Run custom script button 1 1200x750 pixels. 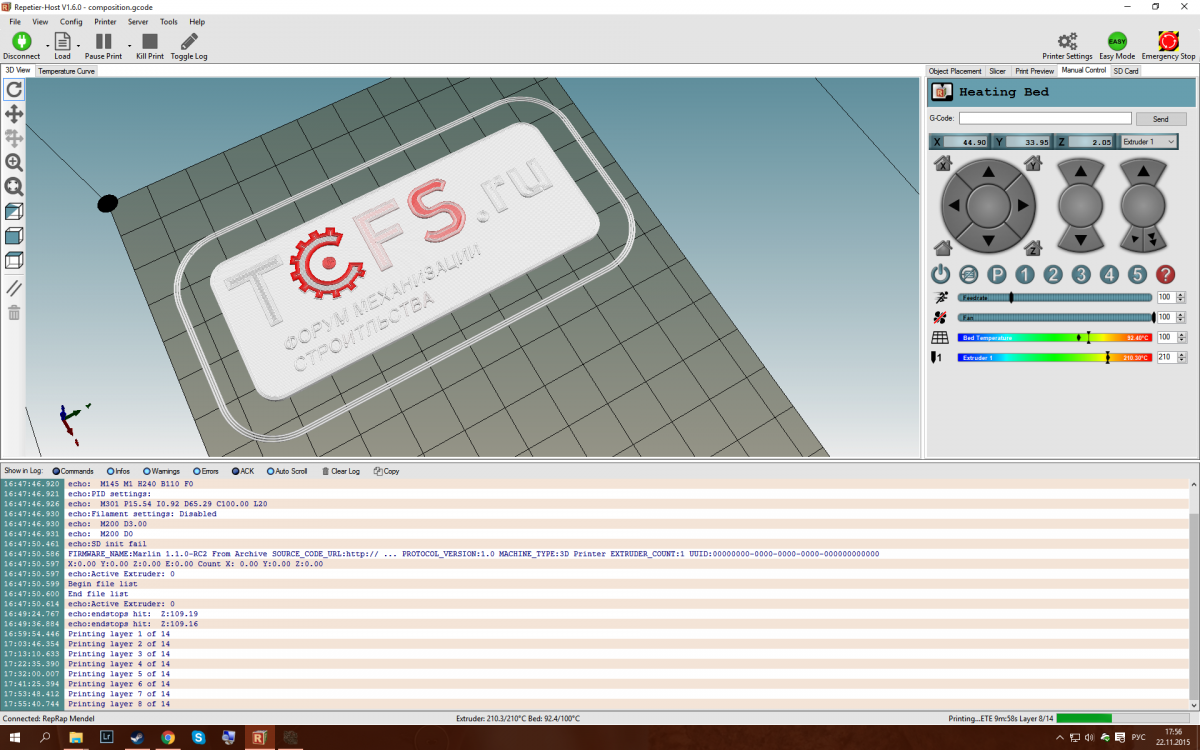[1025, 274]
